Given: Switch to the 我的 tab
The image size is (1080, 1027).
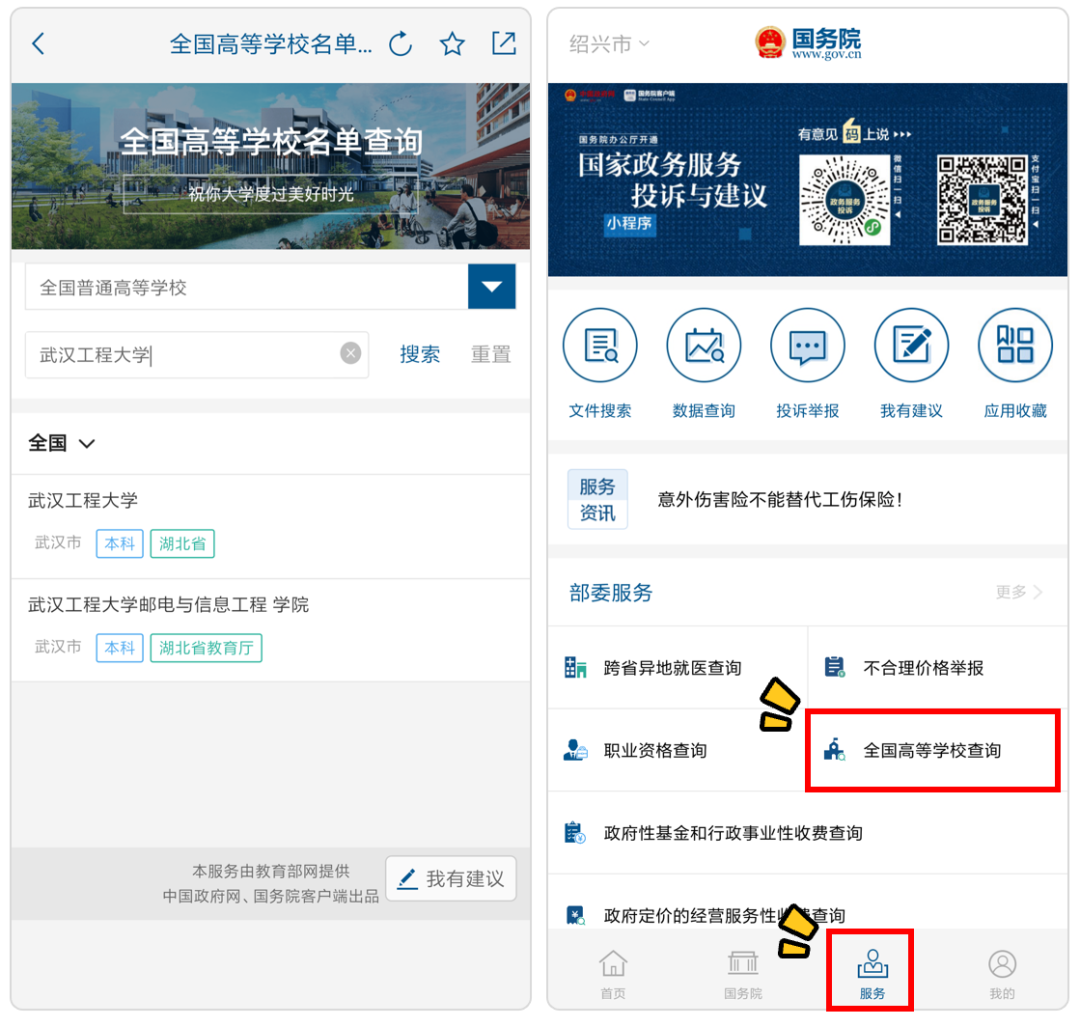Looking at the screenshot, I should [x=1002, y=974].
